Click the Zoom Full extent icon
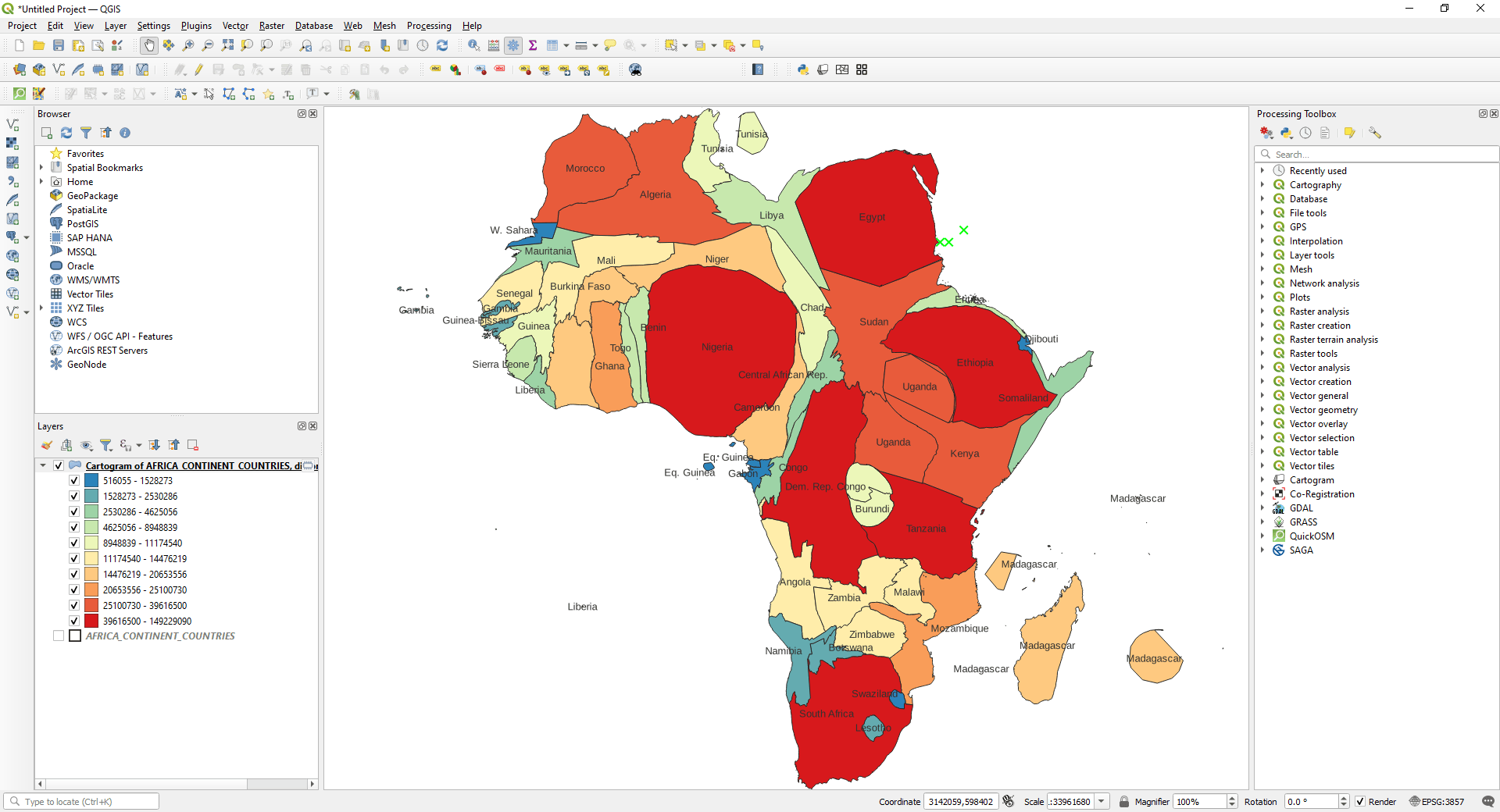 pyautogui.click(x=227, y=45)
